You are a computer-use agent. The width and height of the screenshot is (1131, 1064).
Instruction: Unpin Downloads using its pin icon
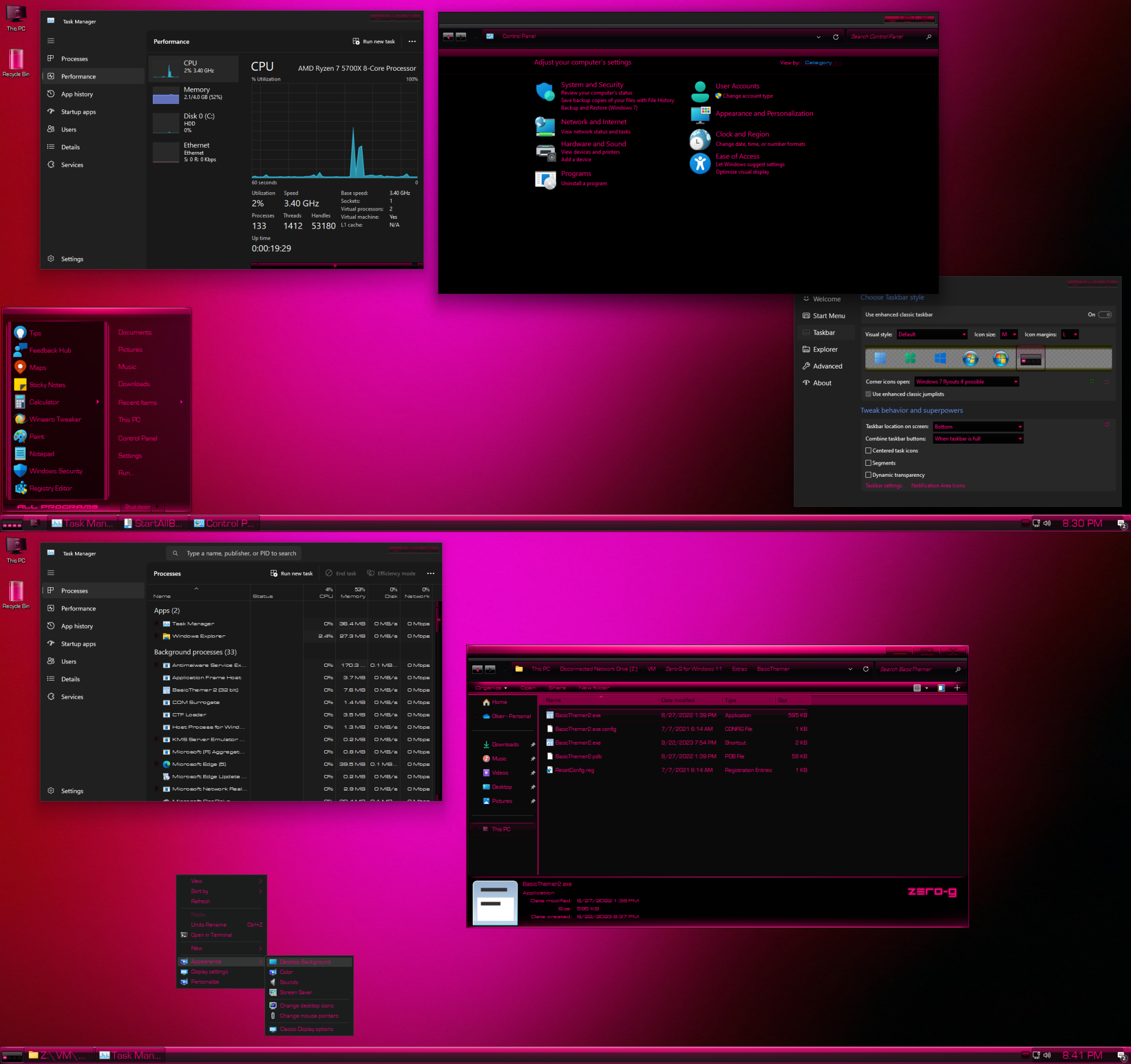coord(533,744)
